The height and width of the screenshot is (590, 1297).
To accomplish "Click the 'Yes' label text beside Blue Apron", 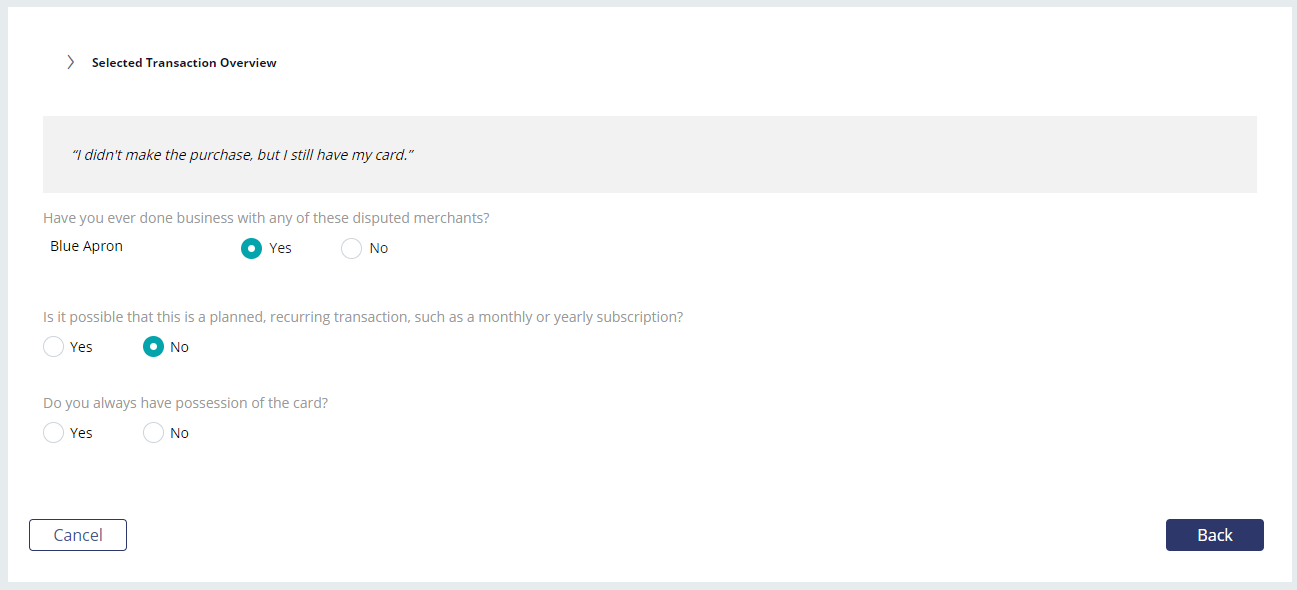I will 280,248.
